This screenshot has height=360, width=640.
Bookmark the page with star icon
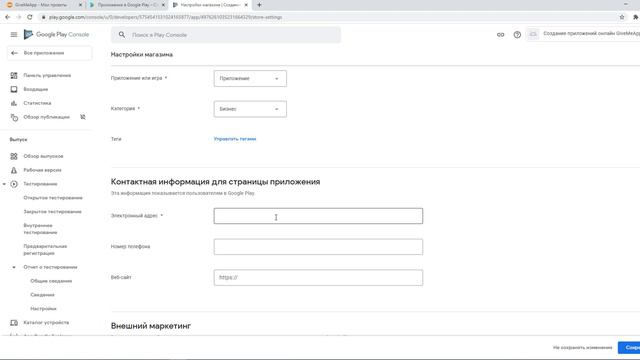622,17
